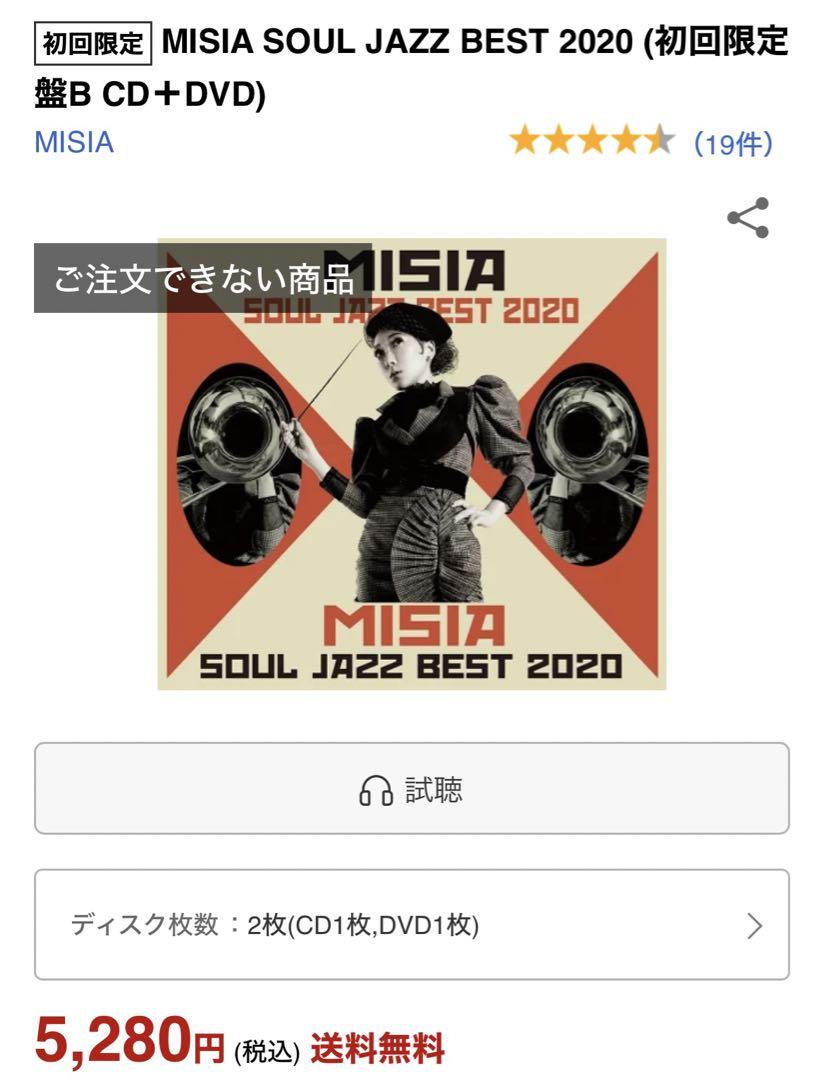The height and width of the screenshot is (1080, 825).
Task: Open the 19件 reviews link
Action: (733, 143)
